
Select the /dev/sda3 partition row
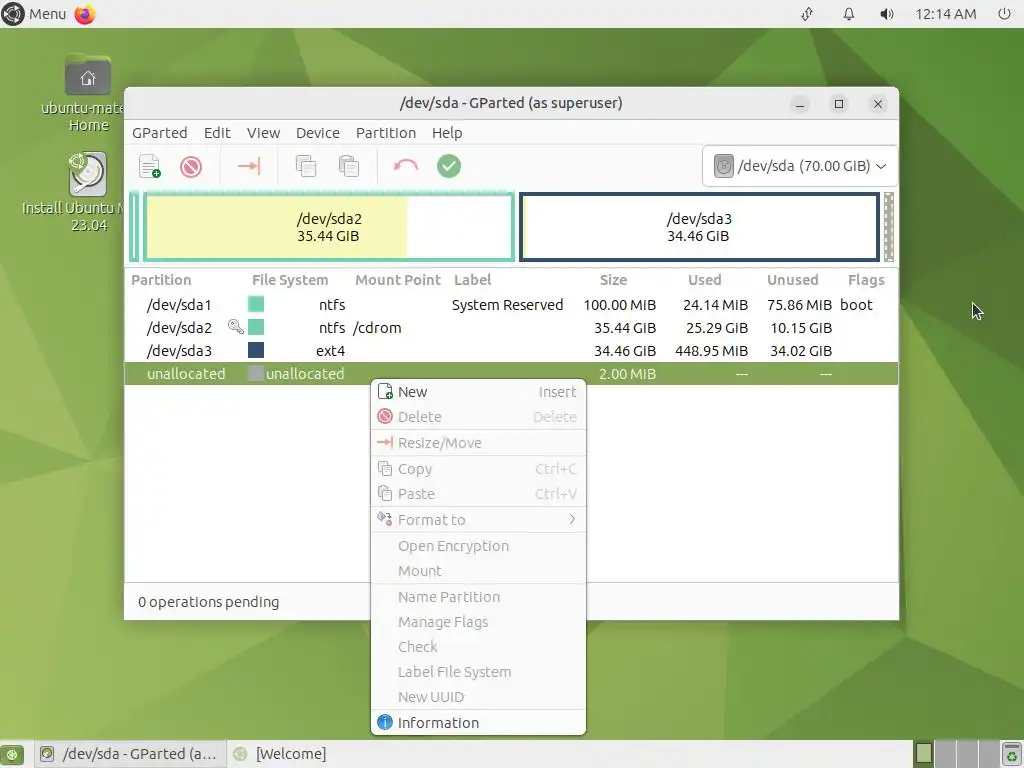[511, 351]
